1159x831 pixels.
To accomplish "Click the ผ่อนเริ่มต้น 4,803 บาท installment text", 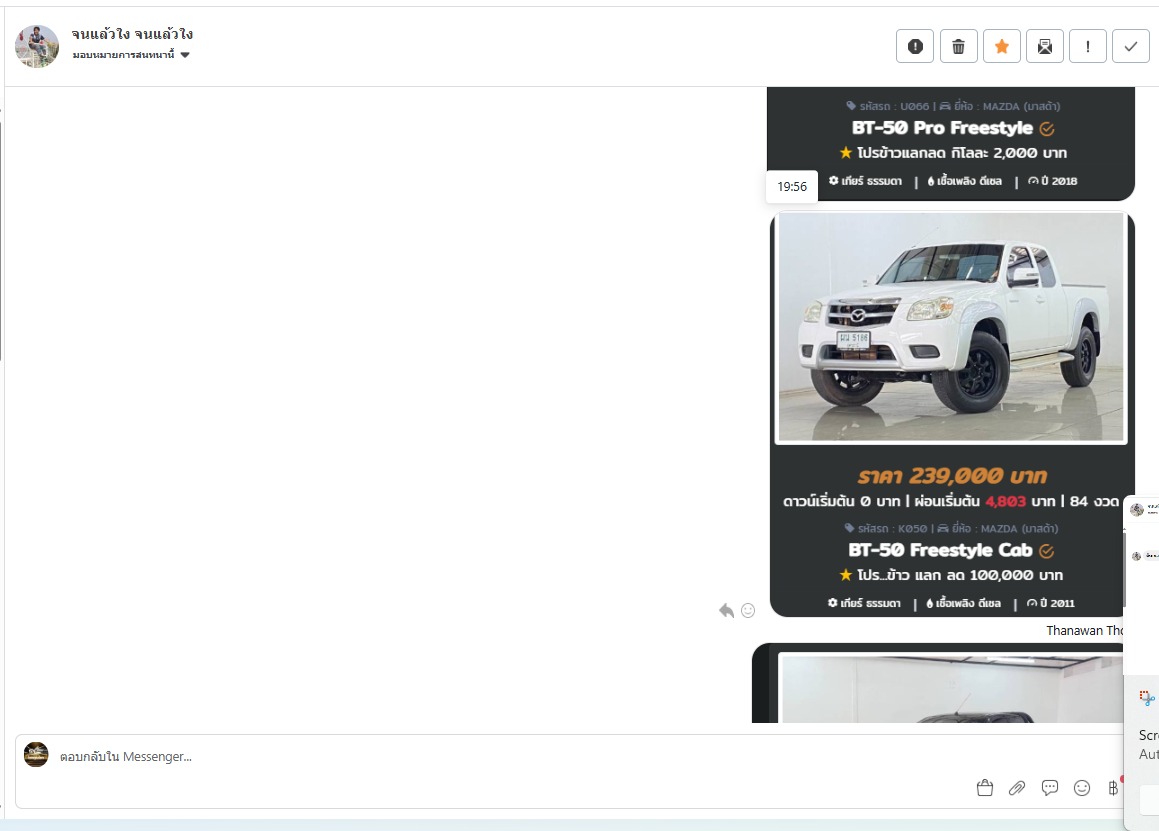I will (985, 501).
